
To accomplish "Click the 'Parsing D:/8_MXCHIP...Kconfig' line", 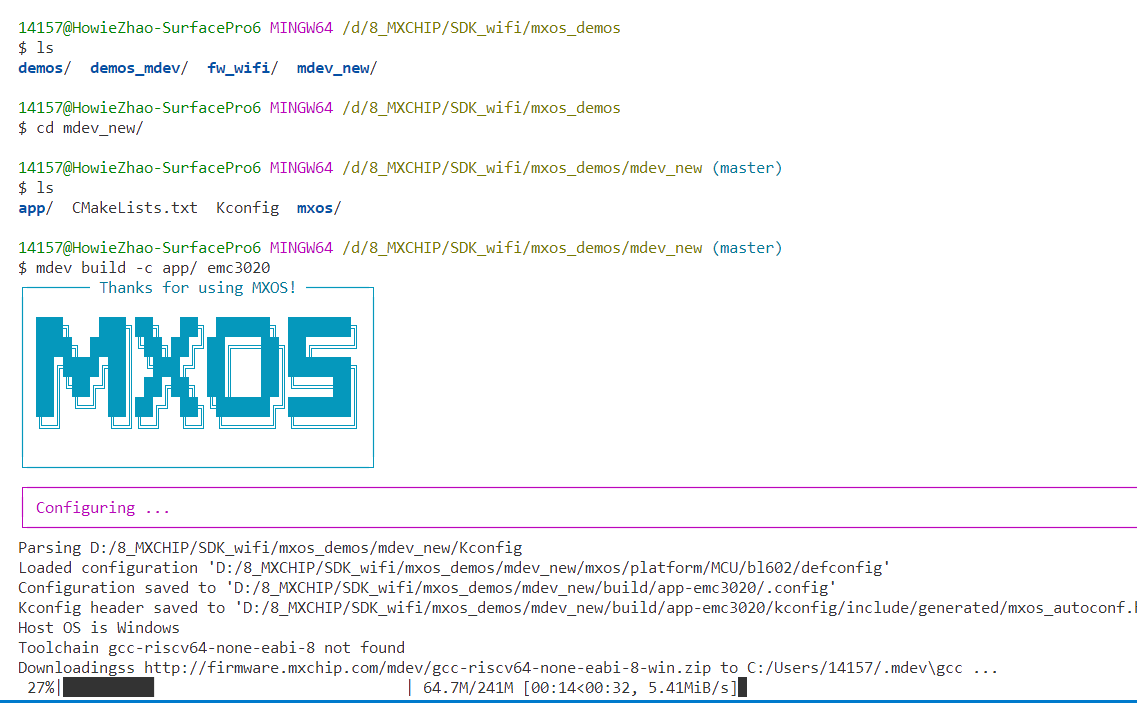I will 270,548.
